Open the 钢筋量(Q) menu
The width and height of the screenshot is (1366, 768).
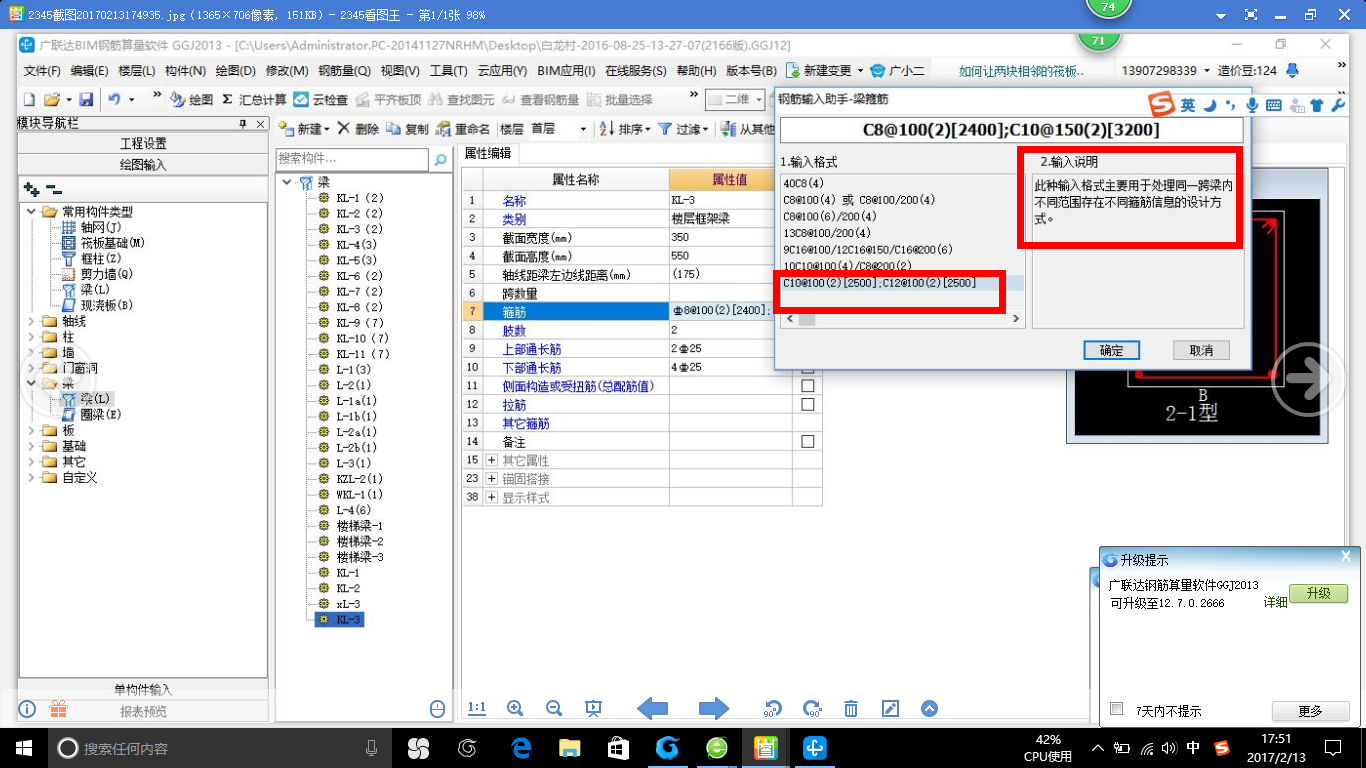coord(345,71)
